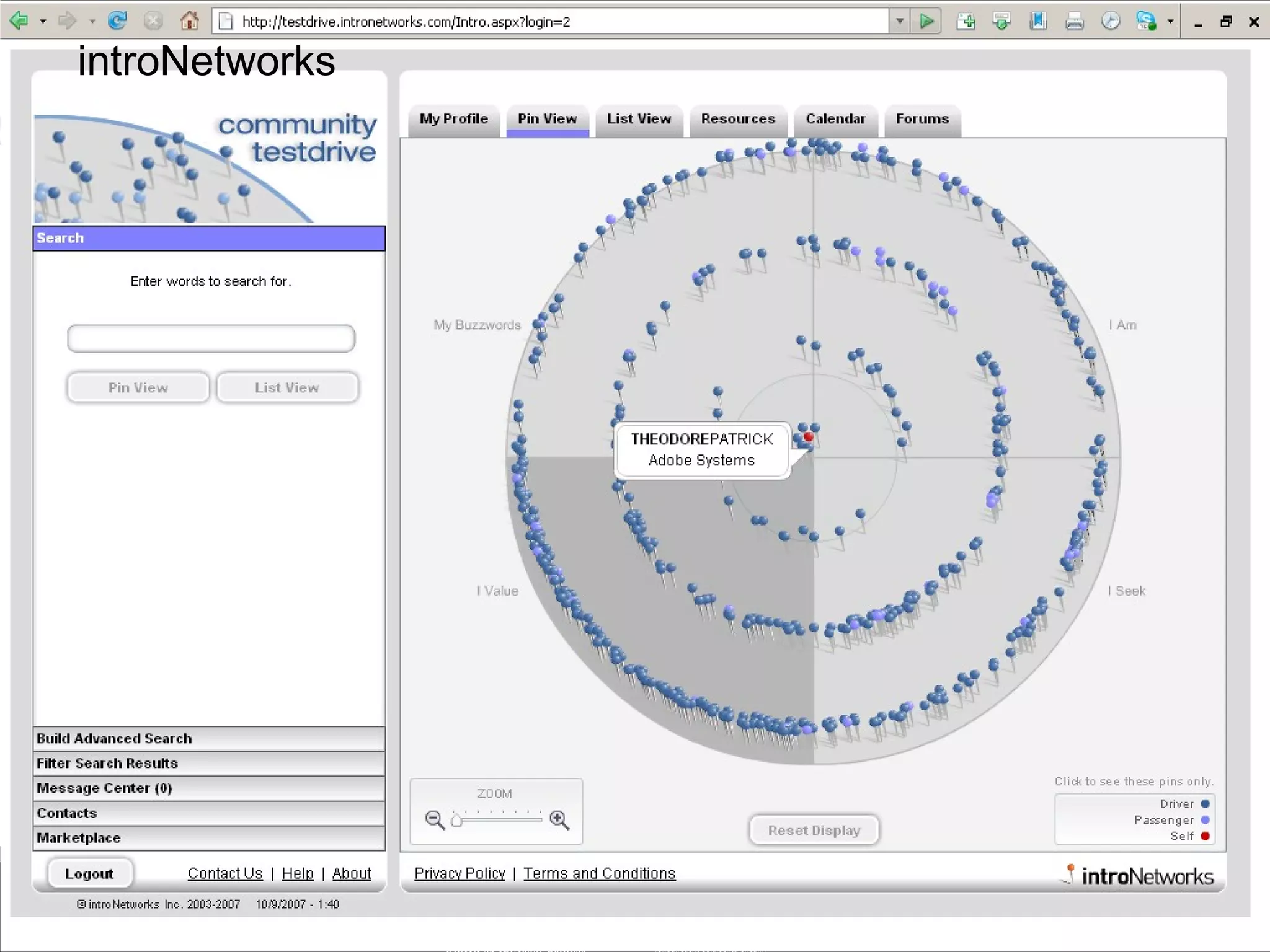
Task: Open the Forums tab
Action: tap(923, 120)
